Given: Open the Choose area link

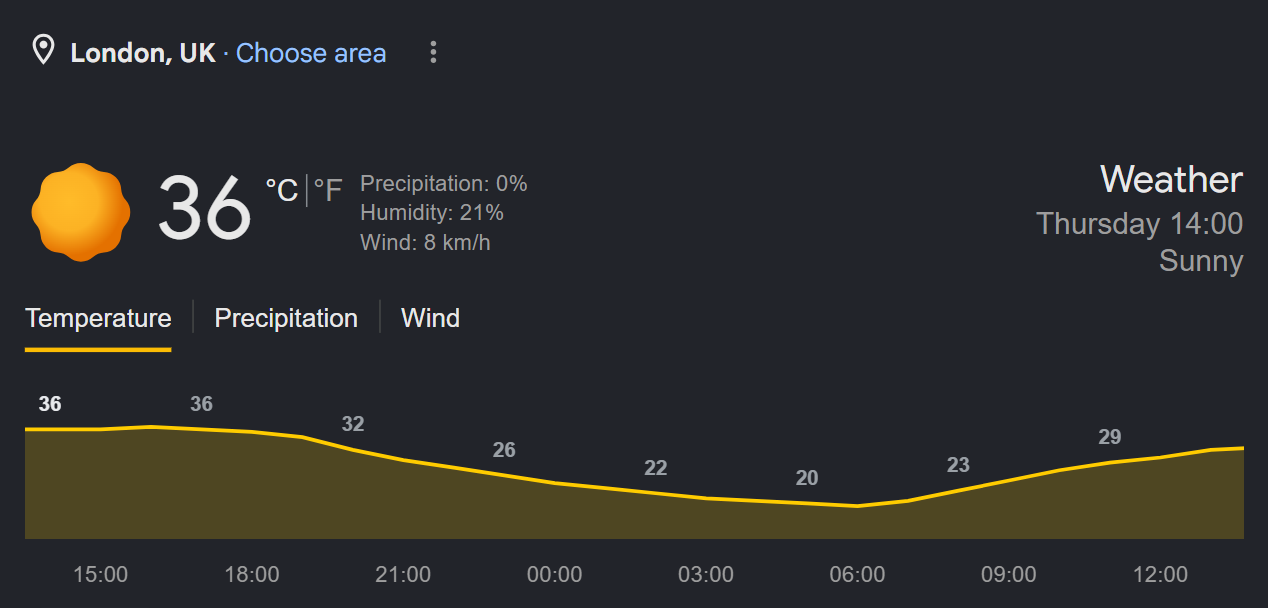Looking at the screenshot, I should (x=311, y=53).
